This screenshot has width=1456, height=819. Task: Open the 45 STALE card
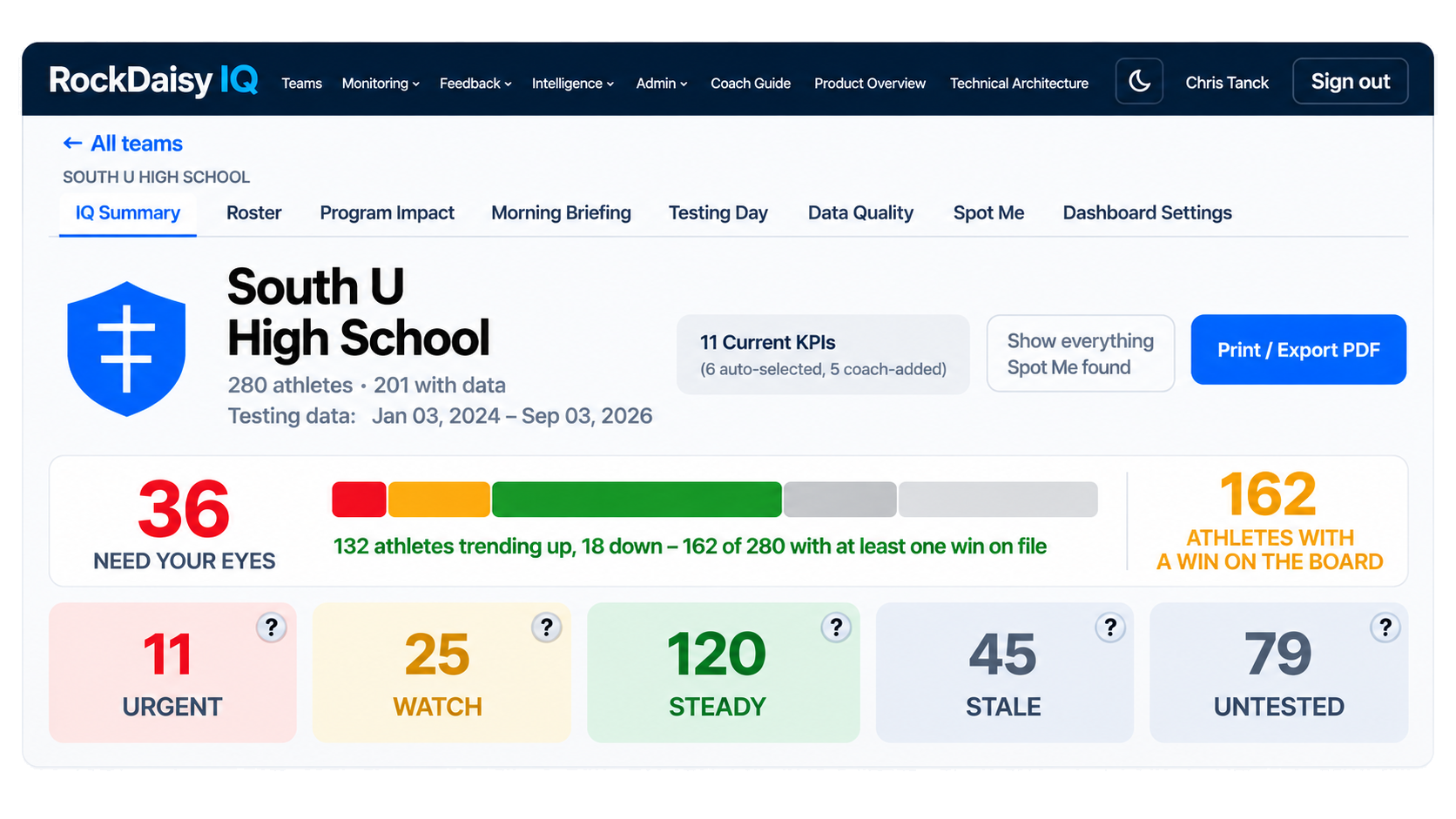pos(1004,673)
